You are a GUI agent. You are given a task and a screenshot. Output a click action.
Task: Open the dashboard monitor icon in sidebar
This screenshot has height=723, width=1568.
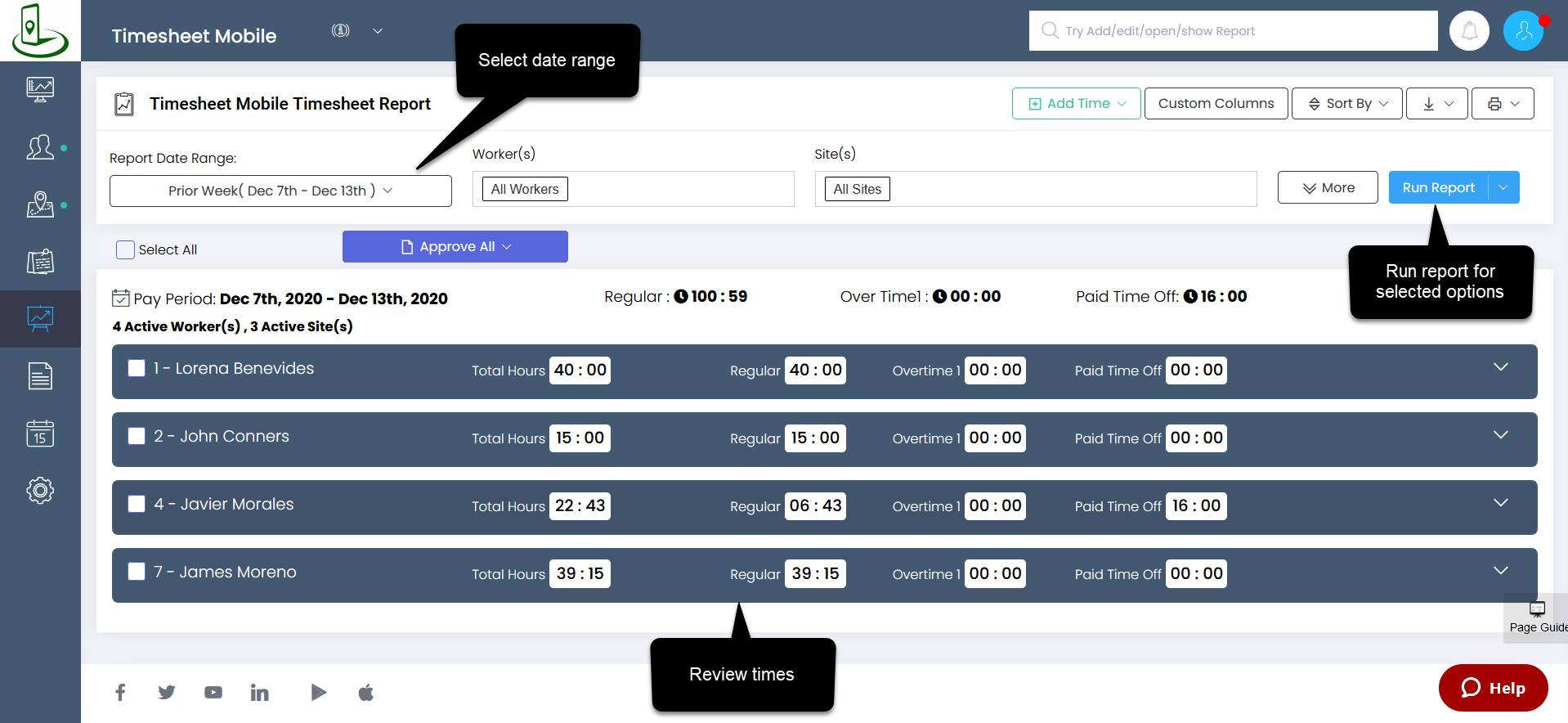[40, 89]
